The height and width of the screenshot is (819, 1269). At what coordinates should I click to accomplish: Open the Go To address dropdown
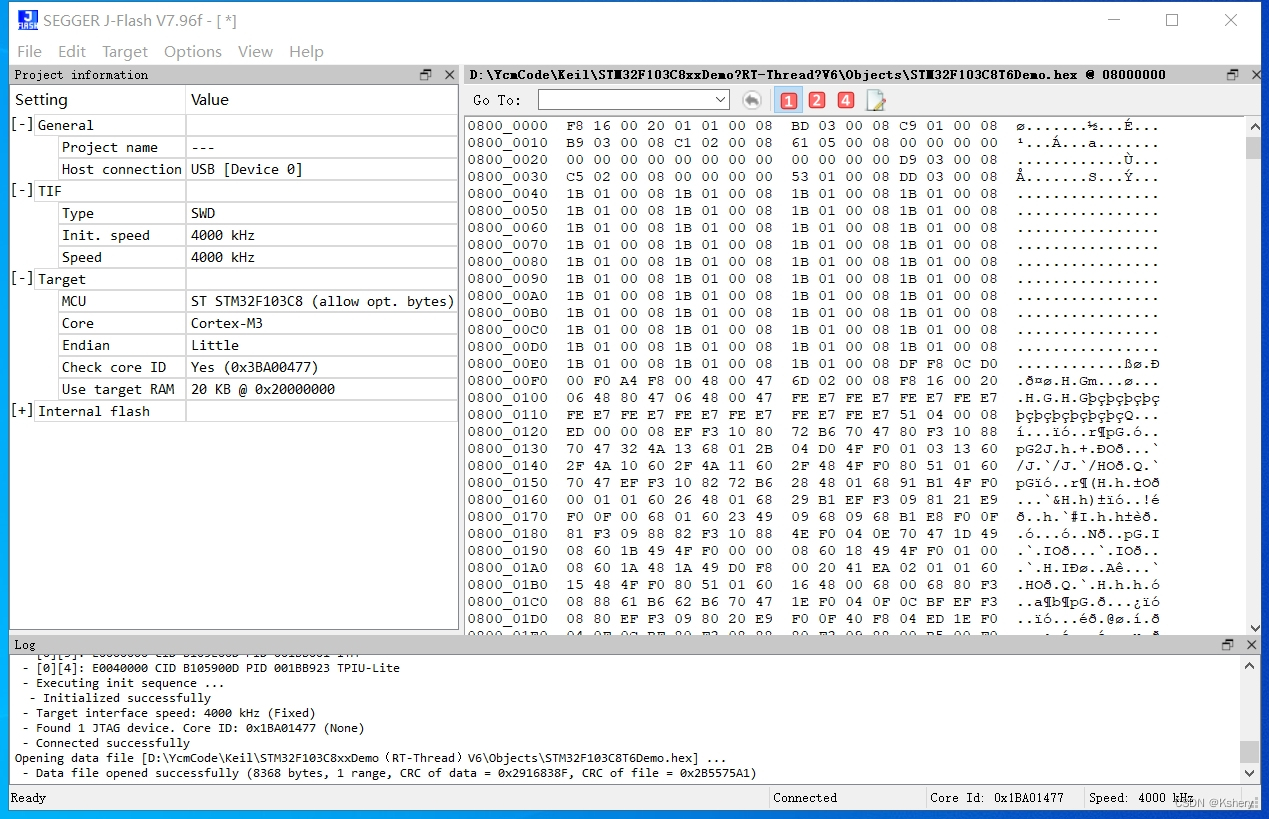click(721, 100)
